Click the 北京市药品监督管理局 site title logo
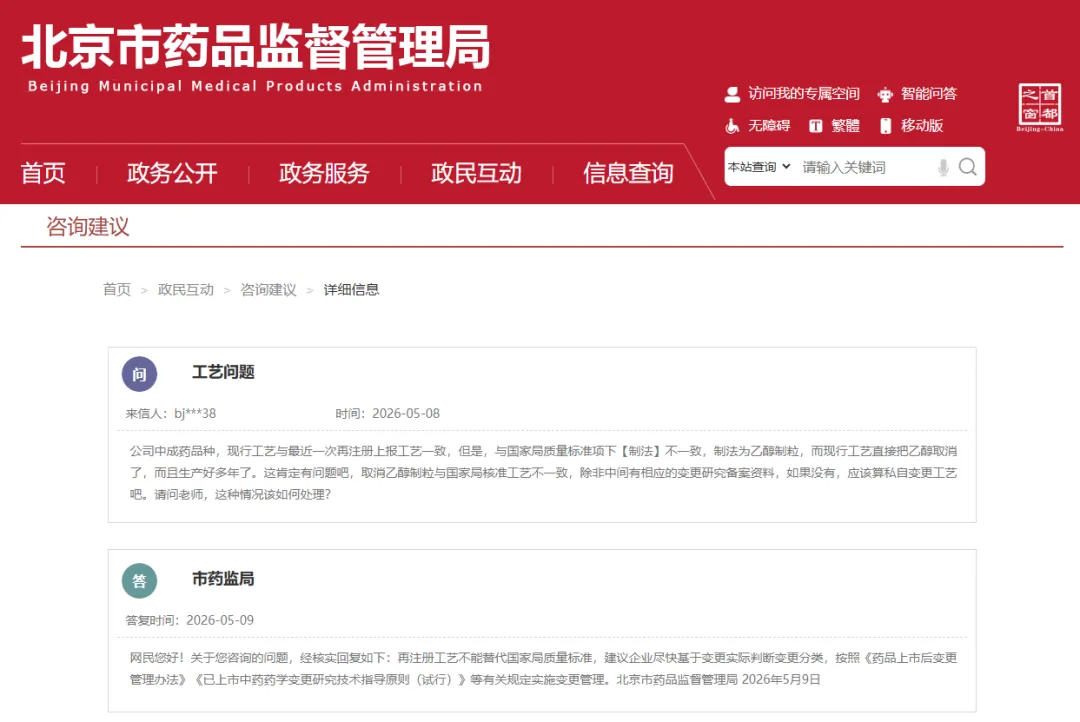The width and height of the screenshot is (1080, 722). (256, 47)
